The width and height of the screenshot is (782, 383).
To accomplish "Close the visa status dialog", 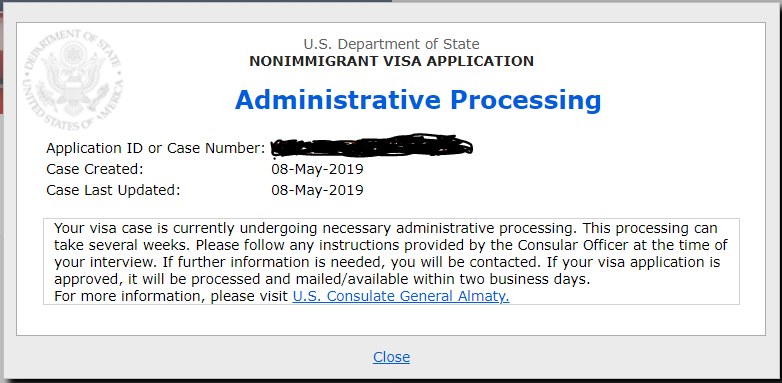I will click(391, 357).
